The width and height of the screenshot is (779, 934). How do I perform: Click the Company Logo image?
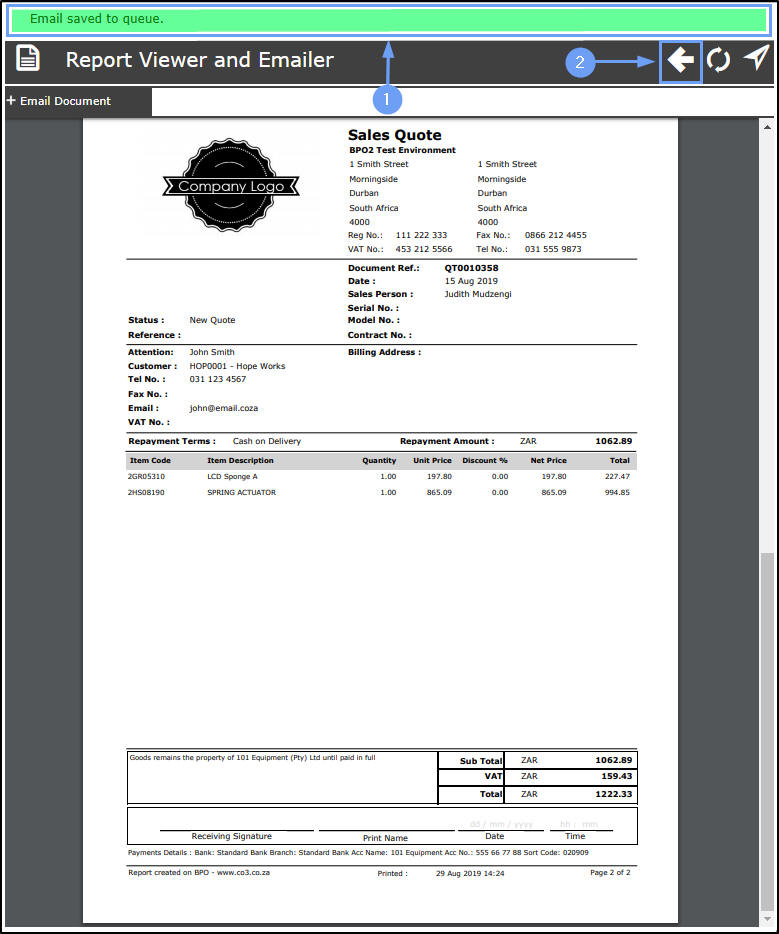[x=231, y=186]
